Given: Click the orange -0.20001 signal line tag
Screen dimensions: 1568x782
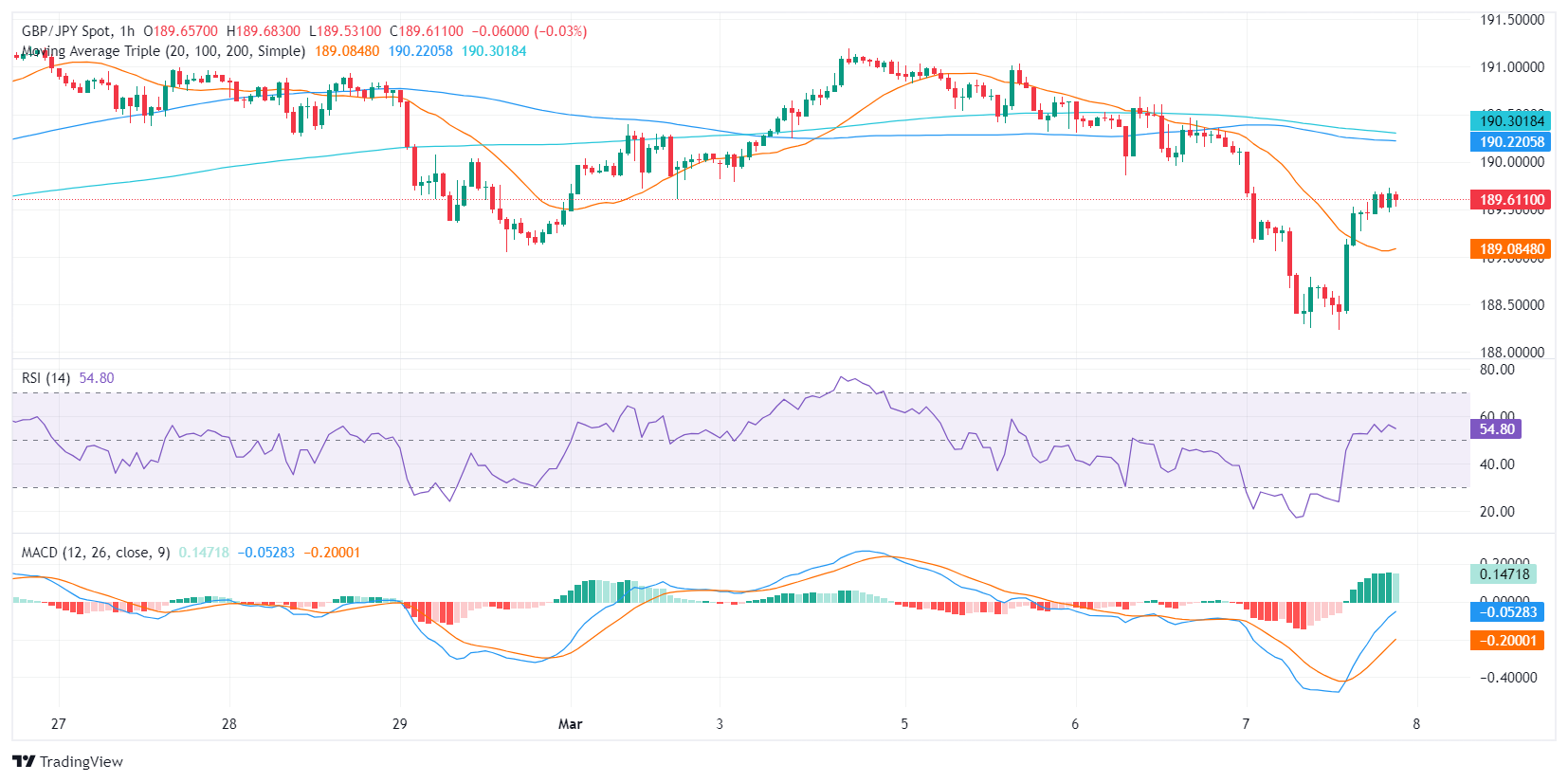Looking at the screenshot, I should point(1511,641).
